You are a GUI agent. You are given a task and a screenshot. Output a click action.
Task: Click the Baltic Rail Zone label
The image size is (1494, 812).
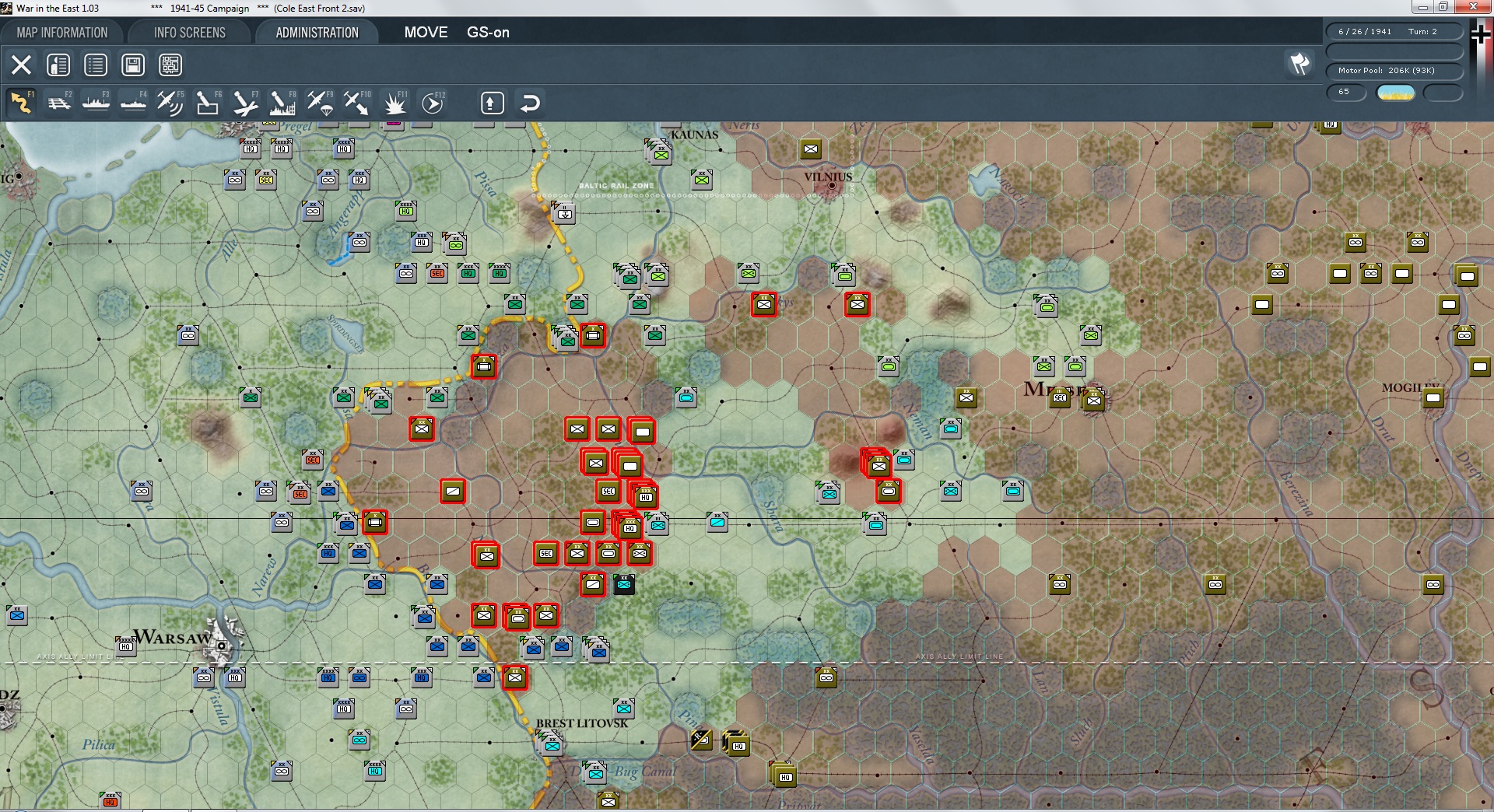(x=616, y=186)
